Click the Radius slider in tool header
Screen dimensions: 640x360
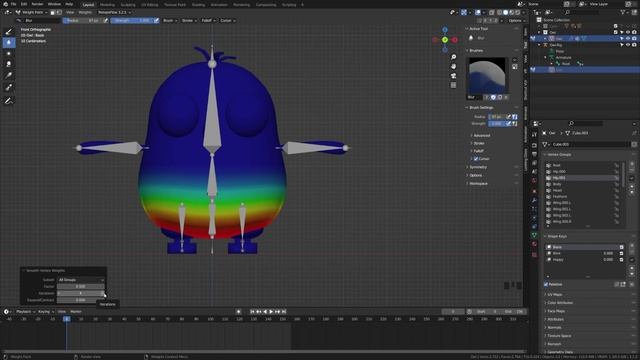[x=82, y=20]
